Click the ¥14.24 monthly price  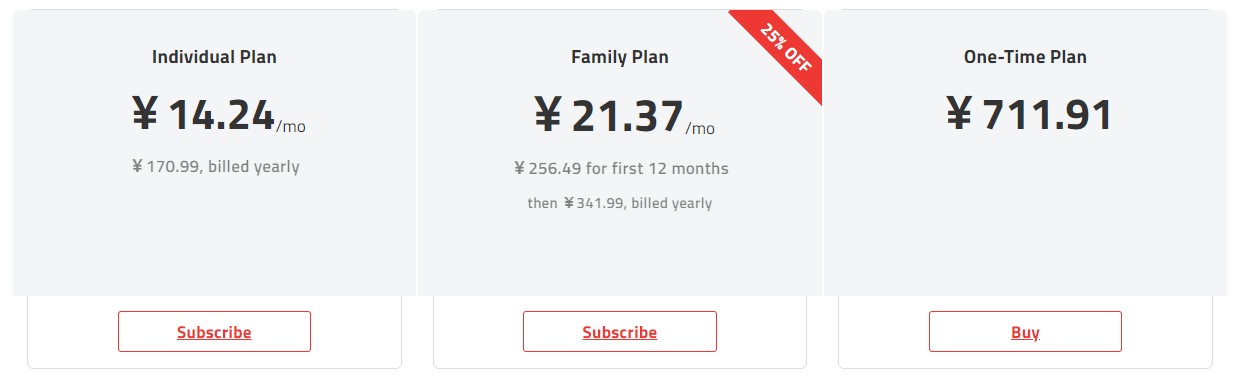[203, 115]
